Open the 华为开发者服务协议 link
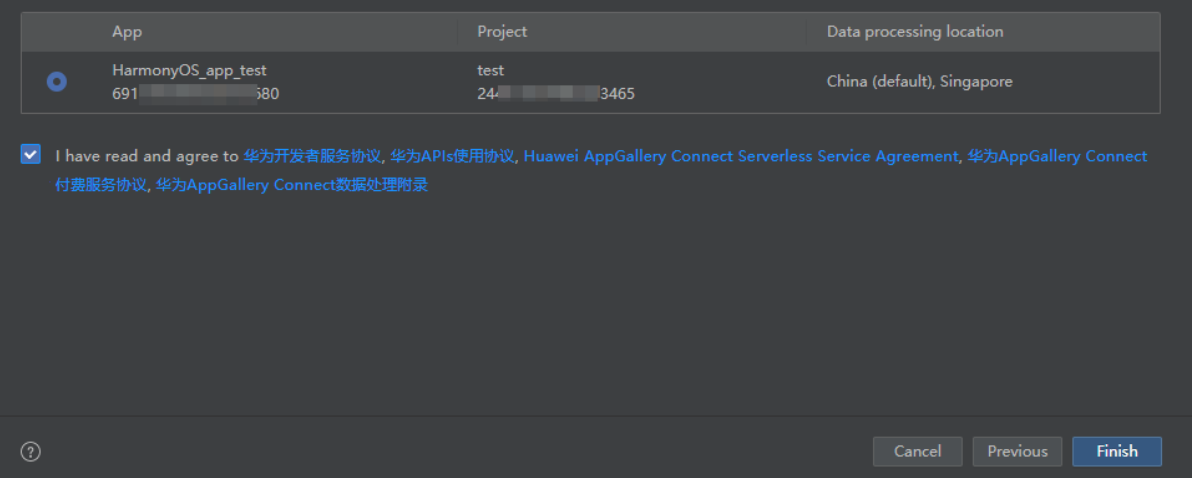The image size is (1192, 478). pos(312,157)
